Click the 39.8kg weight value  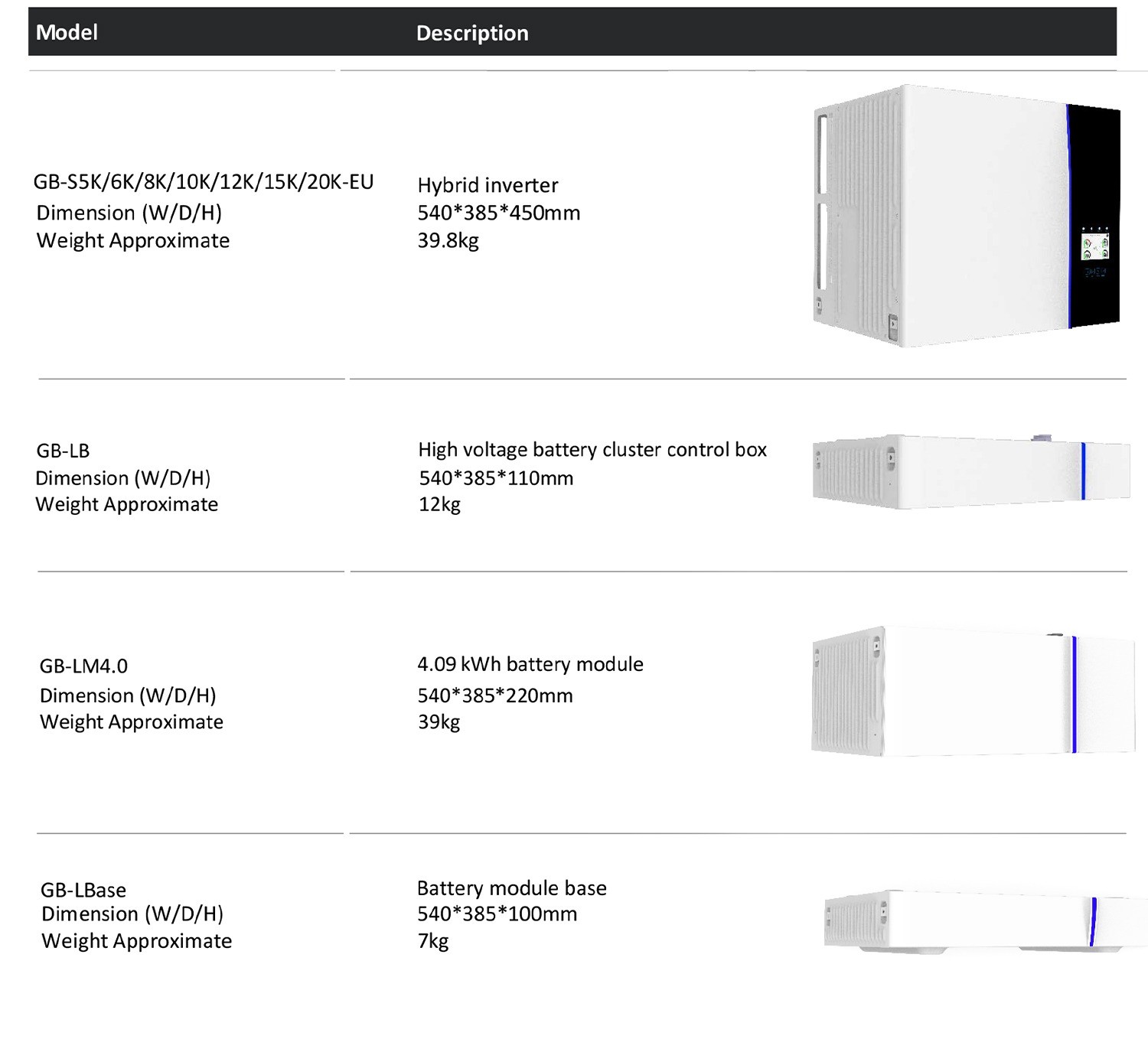point(448,240)
